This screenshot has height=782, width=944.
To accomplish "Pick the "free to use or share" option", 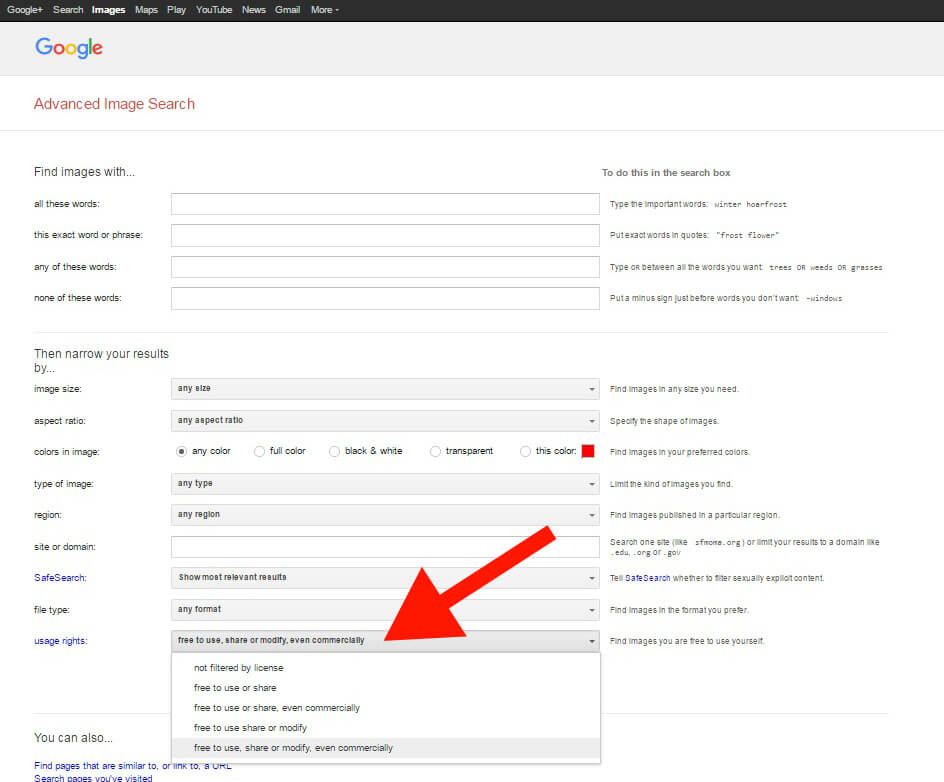I will (x=386, y=687).
